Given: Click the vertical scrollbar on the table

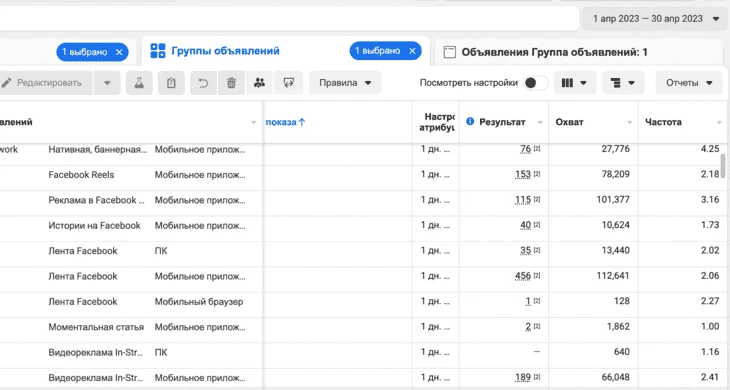Looking at the screenshot, I should click(x=723, y=166).
